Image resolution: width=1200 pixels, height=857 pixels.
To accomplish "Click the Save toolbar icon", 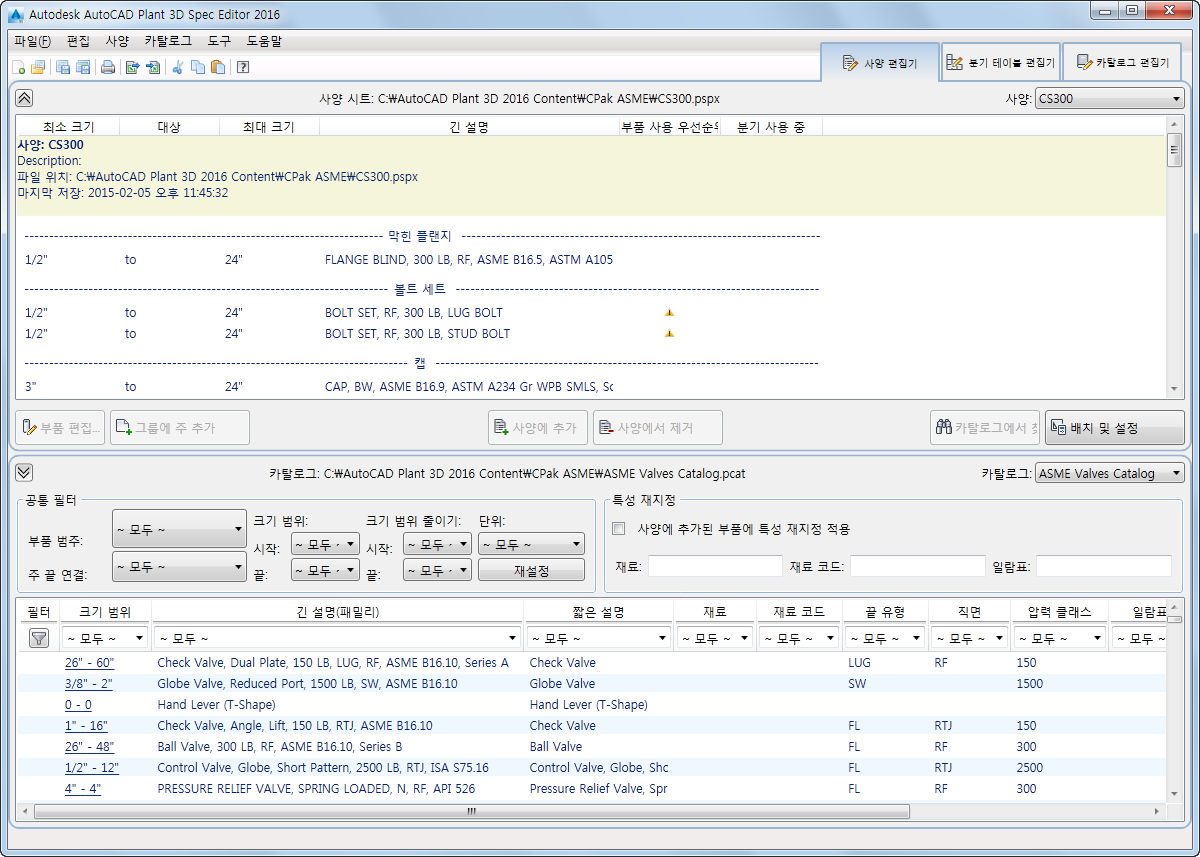I will [63, 68].
